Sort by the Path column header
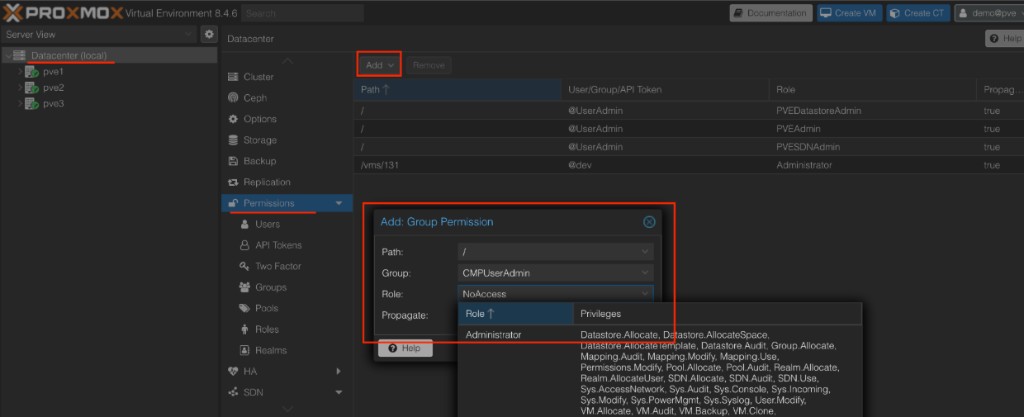 point(457,90)
